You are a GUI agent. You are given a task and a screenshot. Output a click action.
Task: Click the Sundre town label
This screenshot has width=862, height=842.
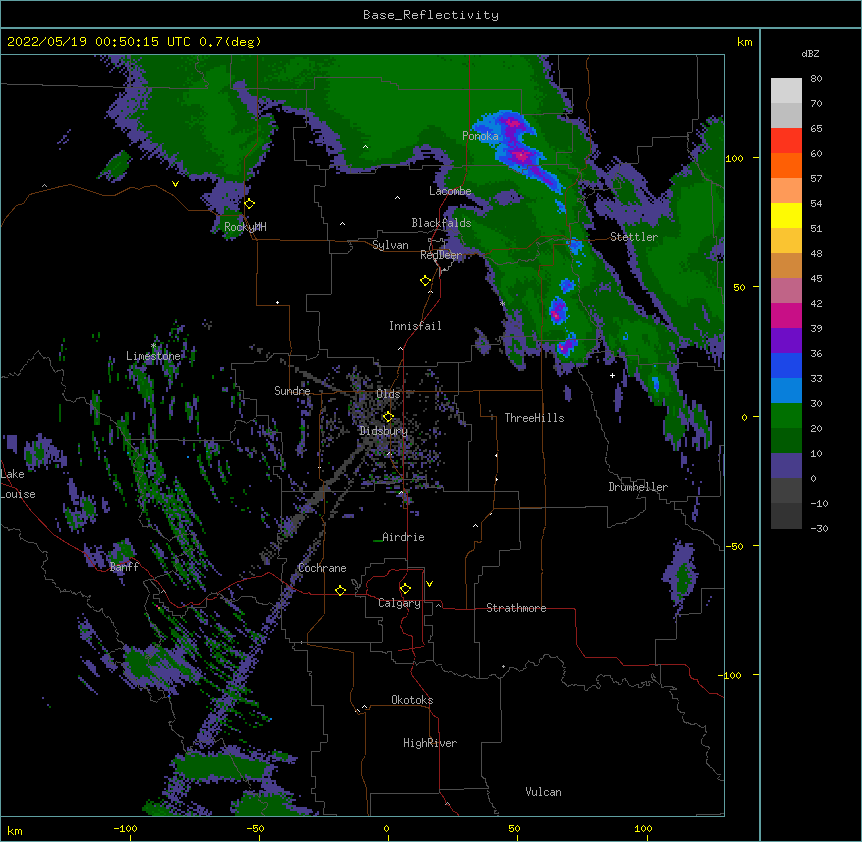(292, 391)
